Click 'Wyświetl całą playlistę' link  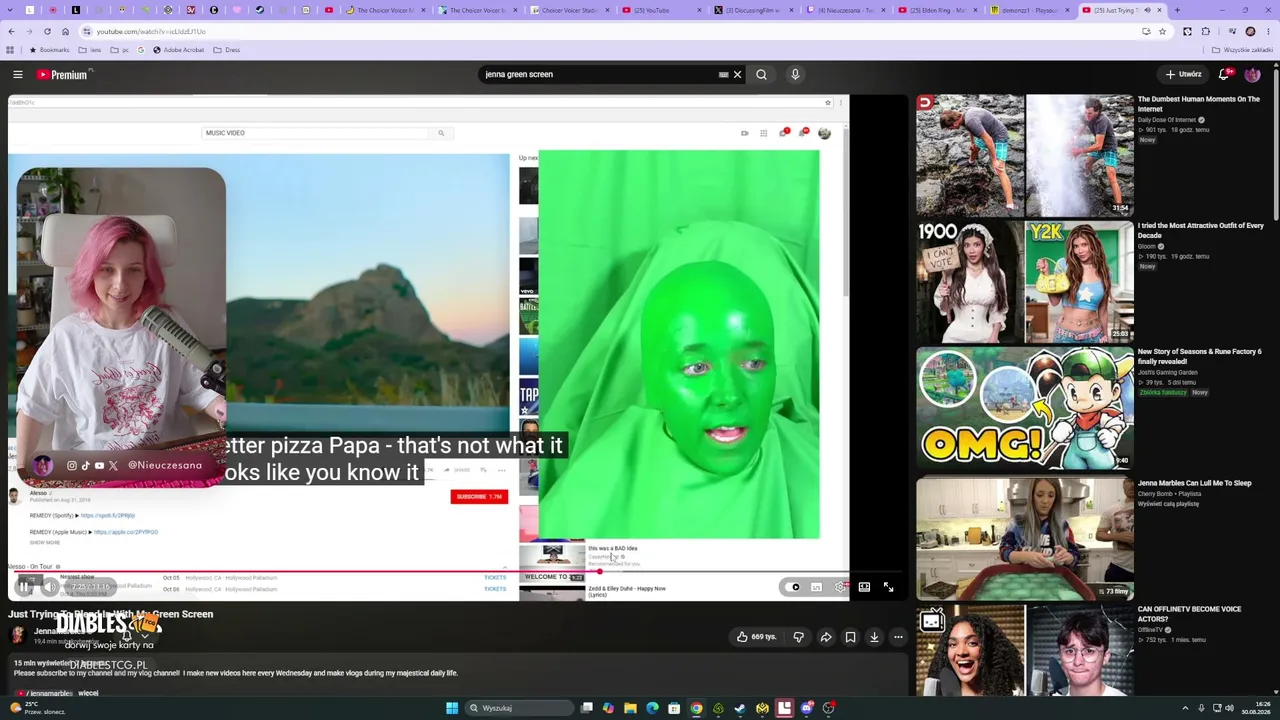(x=1170, y=504)
